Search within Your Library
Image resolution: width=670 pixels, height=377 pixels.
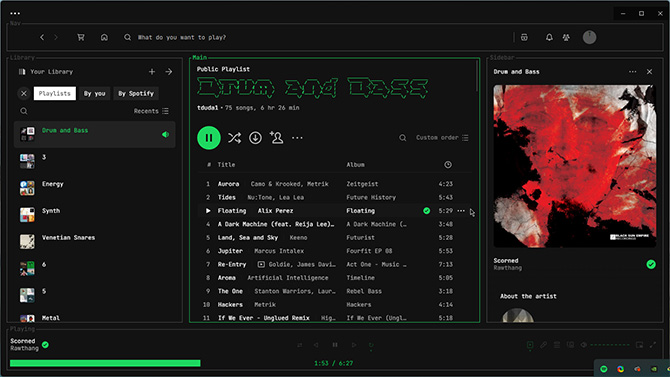click(x=24, y=111)
